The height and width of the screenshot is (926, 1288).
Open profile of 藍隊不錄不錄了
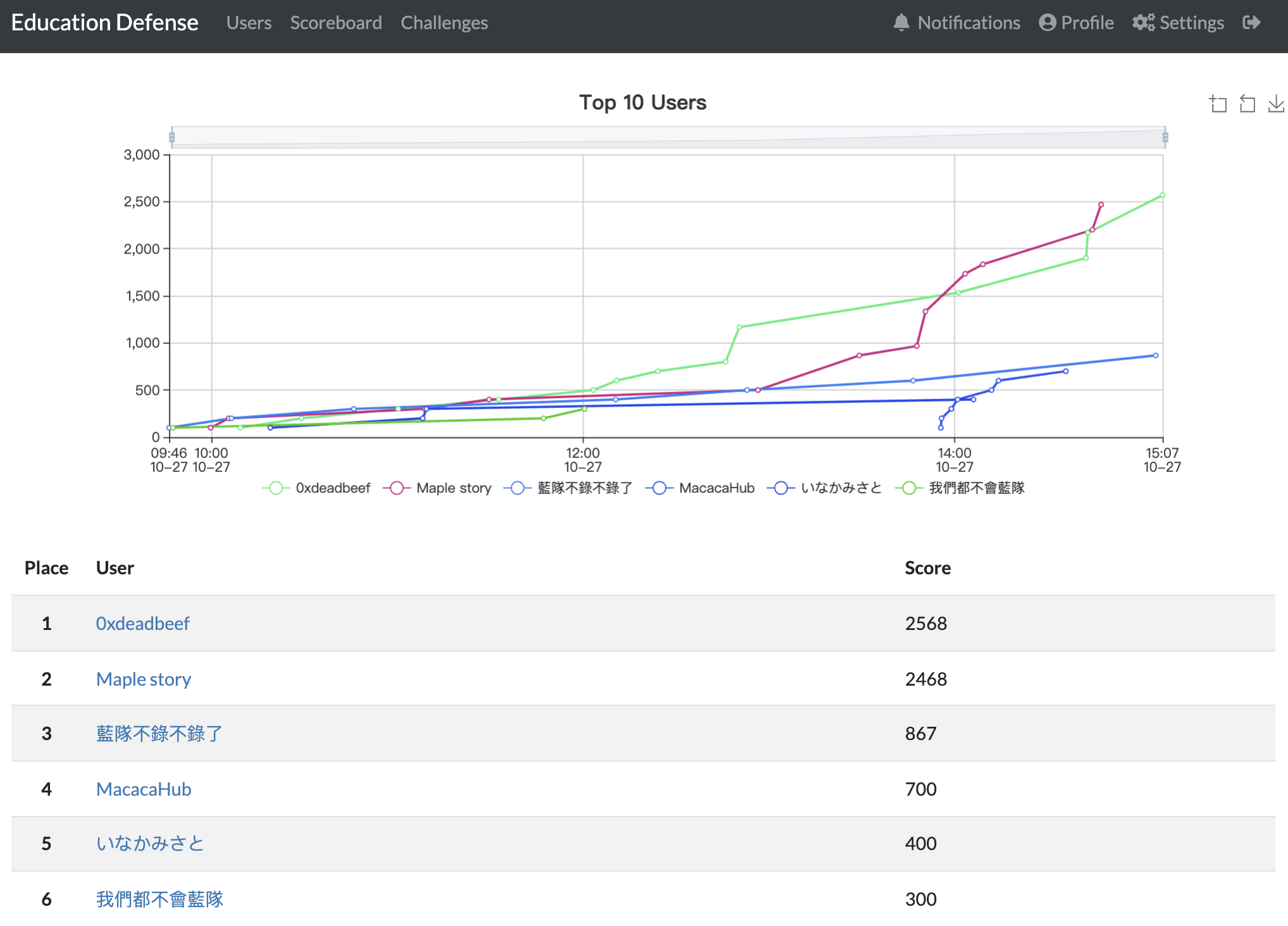[159, 734]
